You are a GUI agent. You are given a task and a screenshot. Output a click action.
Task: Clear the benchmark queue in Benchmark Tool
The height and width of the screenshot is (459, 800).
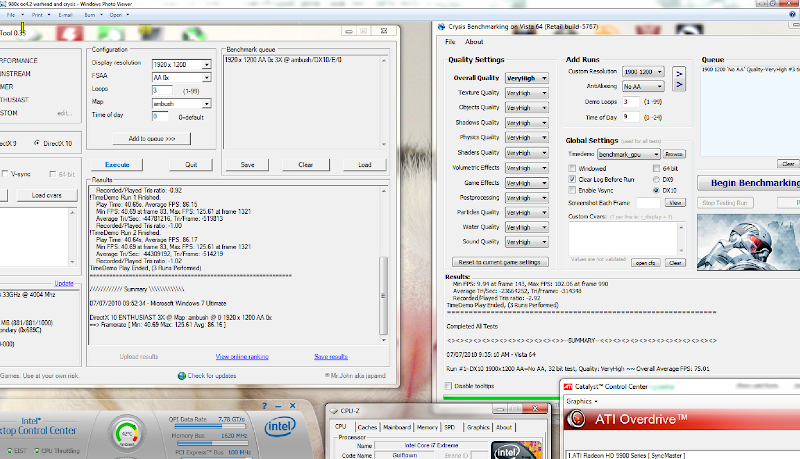point(306,165)
